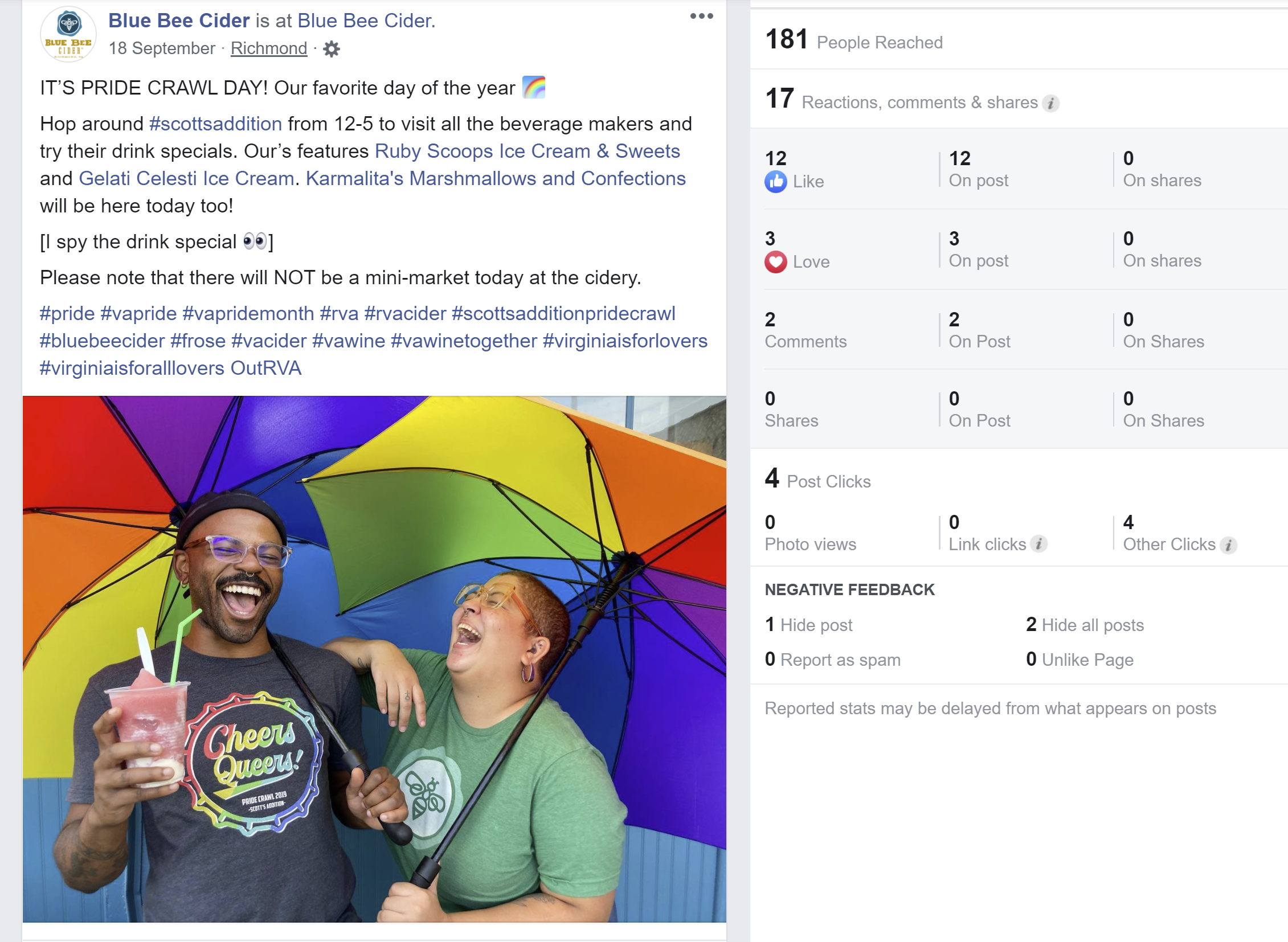
Task: Open the #vacider hashtag
Action: [269, 341]
